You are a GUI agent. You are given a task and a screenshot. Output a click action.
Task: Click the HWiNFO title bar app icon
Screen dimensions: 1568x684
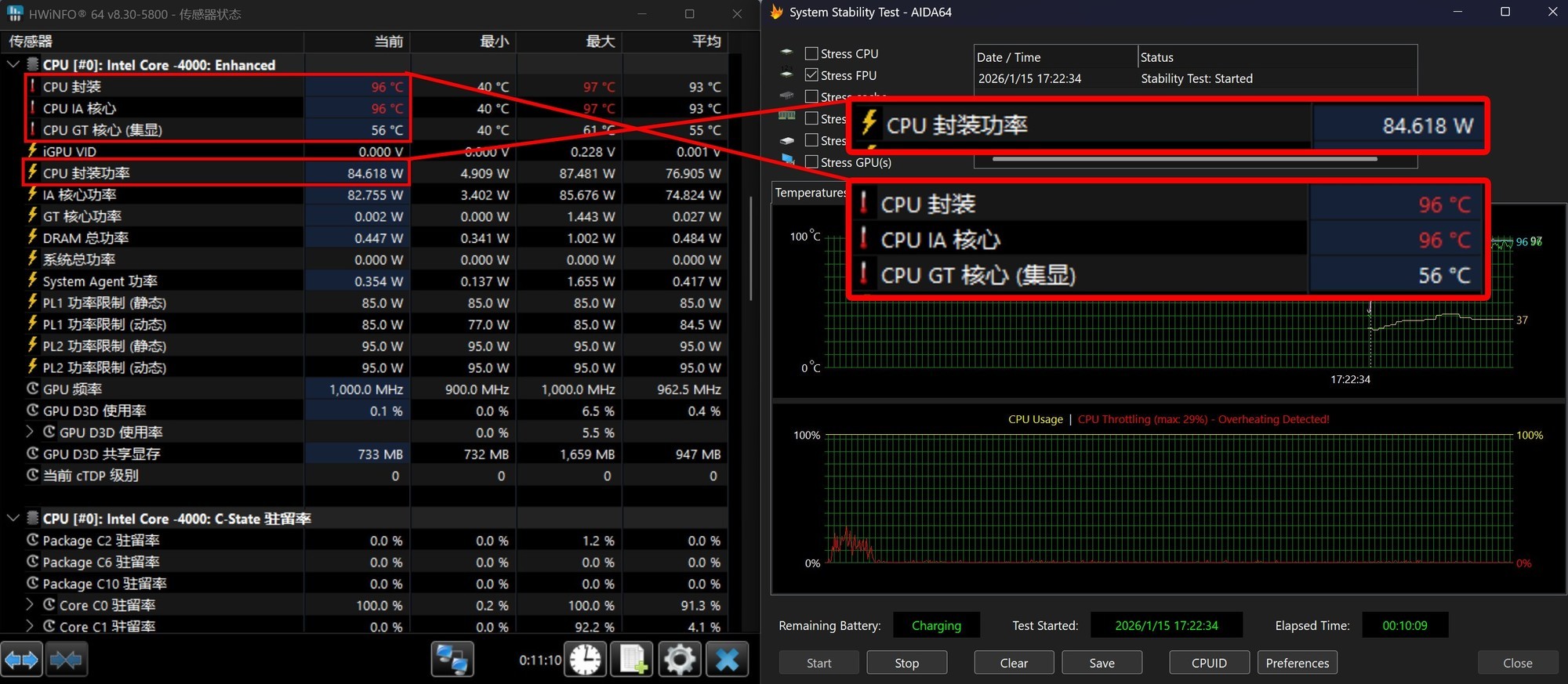point(14,13)
